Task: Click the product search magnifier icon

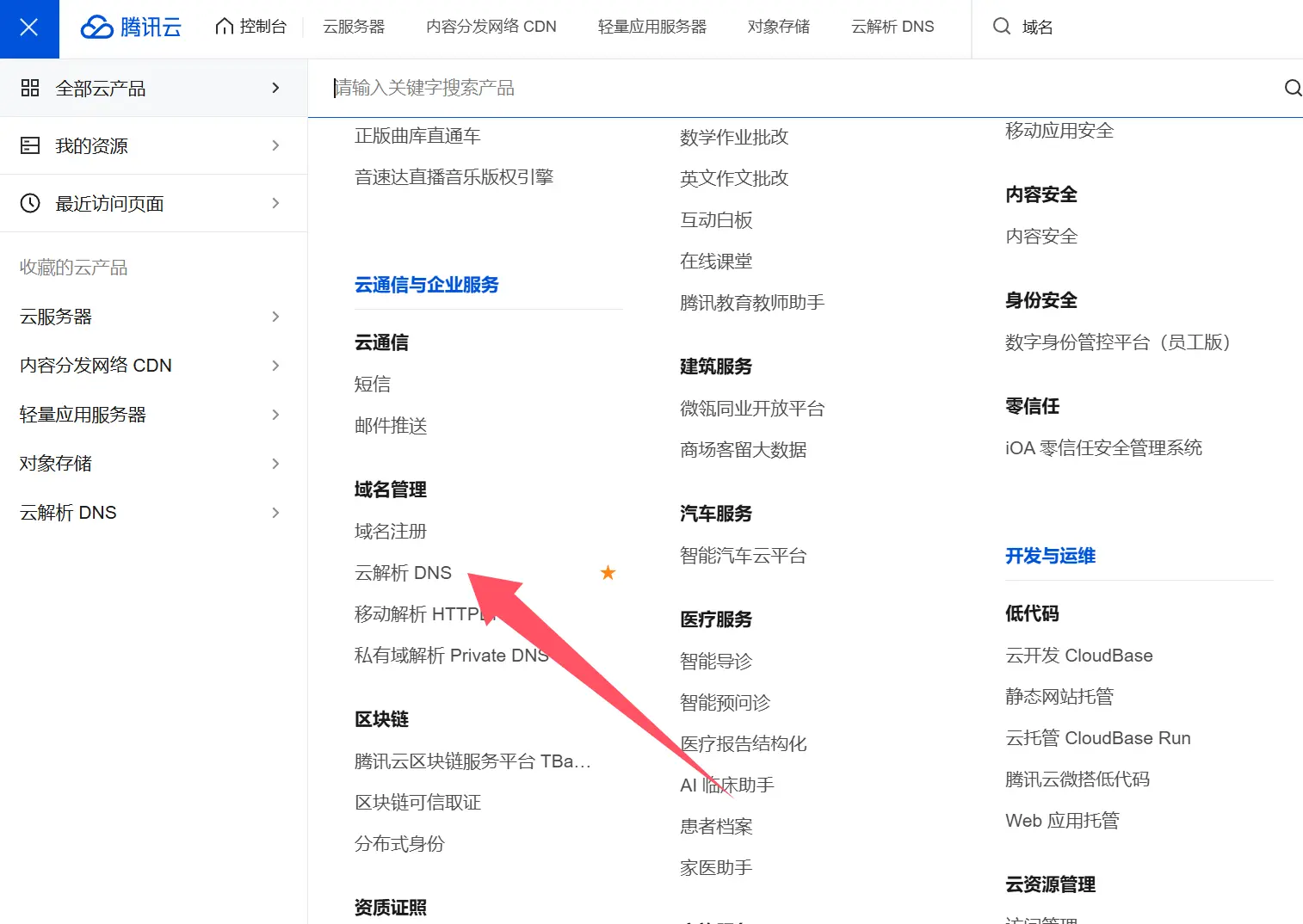Action: pyautogui.click(x=1292, y=88)
